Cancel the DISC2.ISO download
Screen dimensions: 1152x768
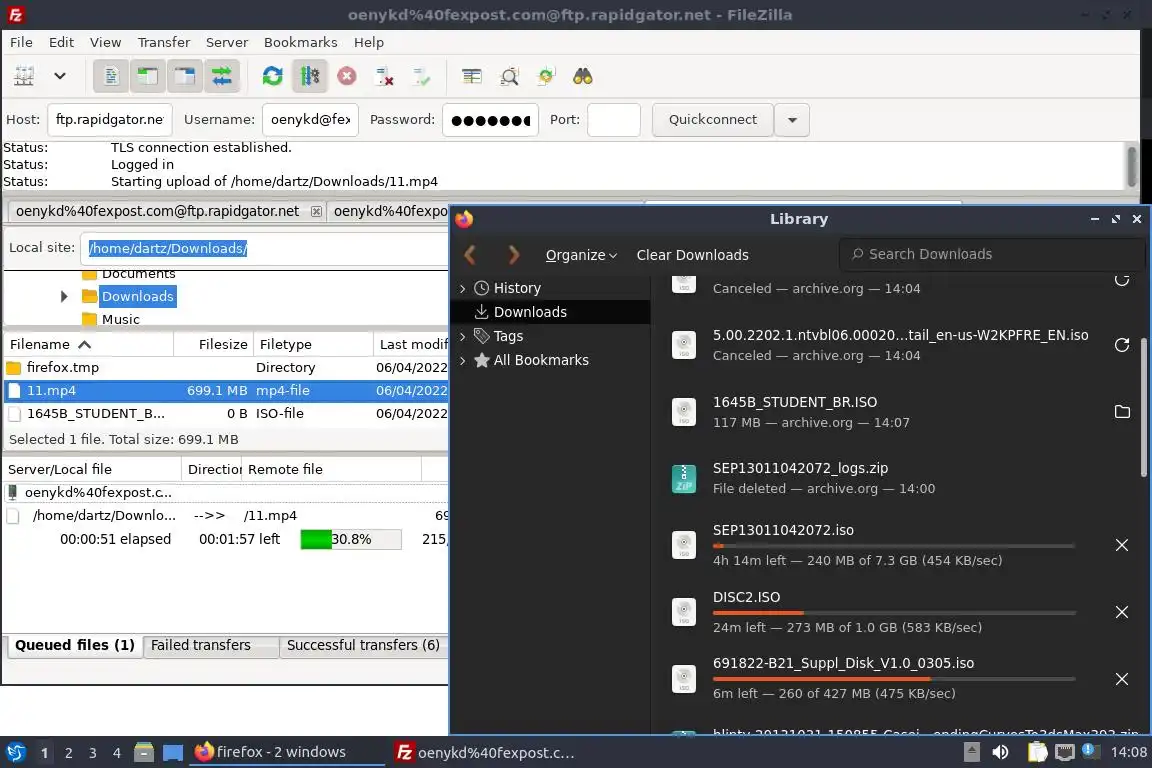(1122, 612)
